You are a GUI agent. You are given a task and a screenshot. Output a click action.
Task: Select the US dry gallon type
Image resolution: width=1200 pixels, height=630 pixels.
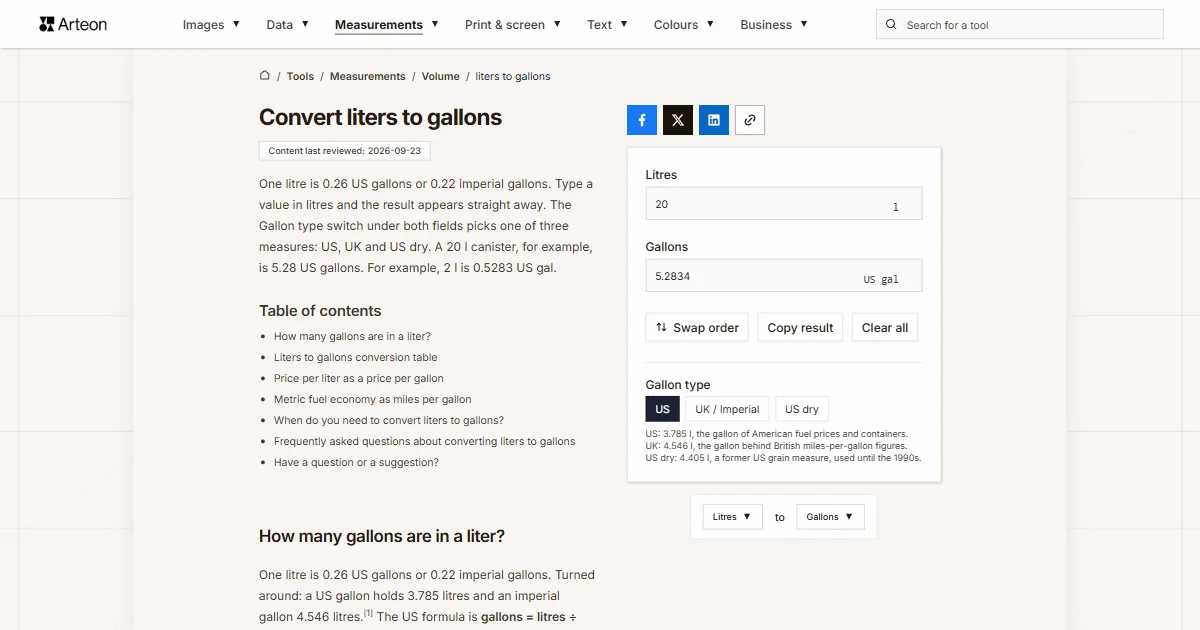802,409
